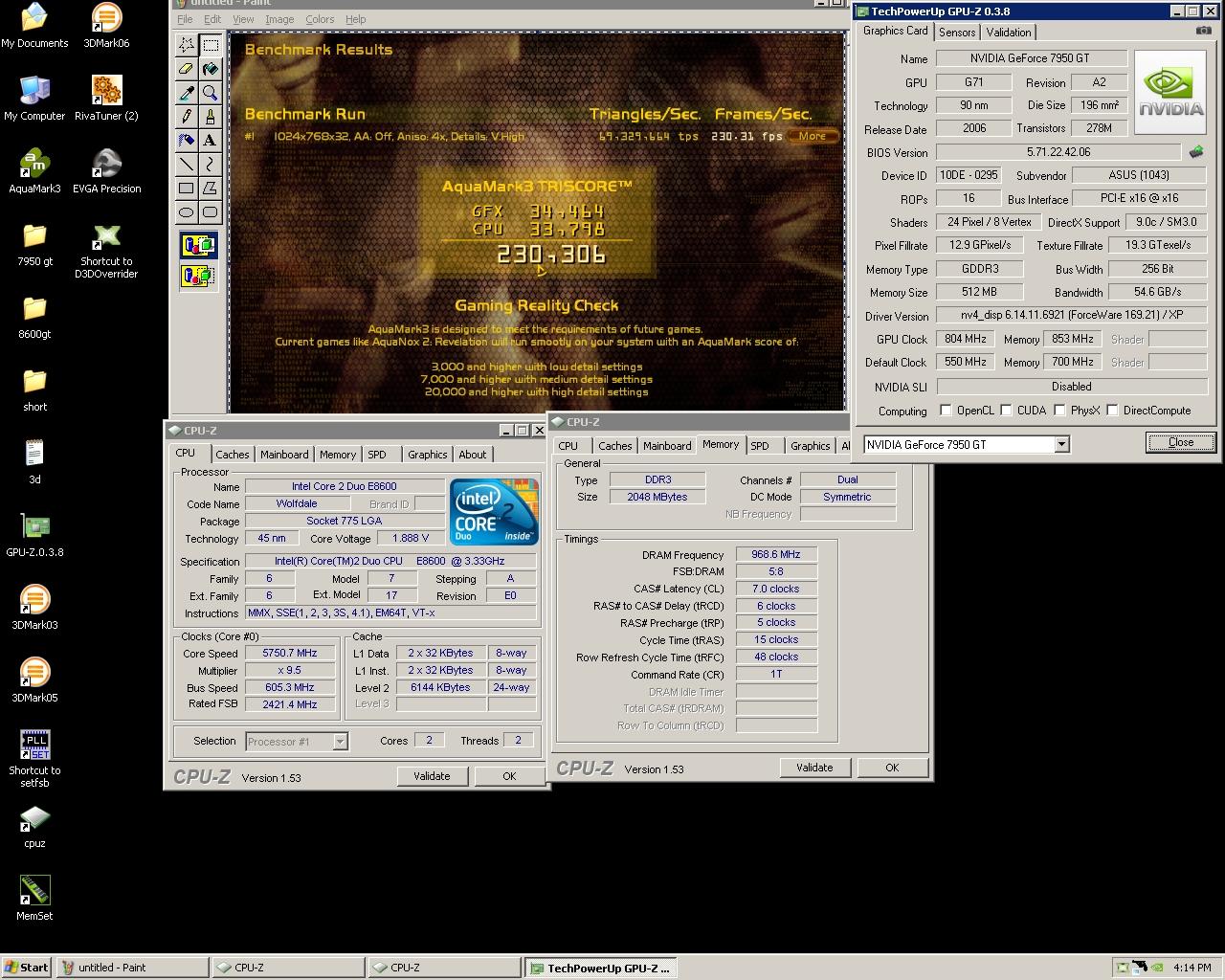Open the setfsb shortcut on desktop
The width and height of the screenshot is (1225, 980).
tap(34, 759)
